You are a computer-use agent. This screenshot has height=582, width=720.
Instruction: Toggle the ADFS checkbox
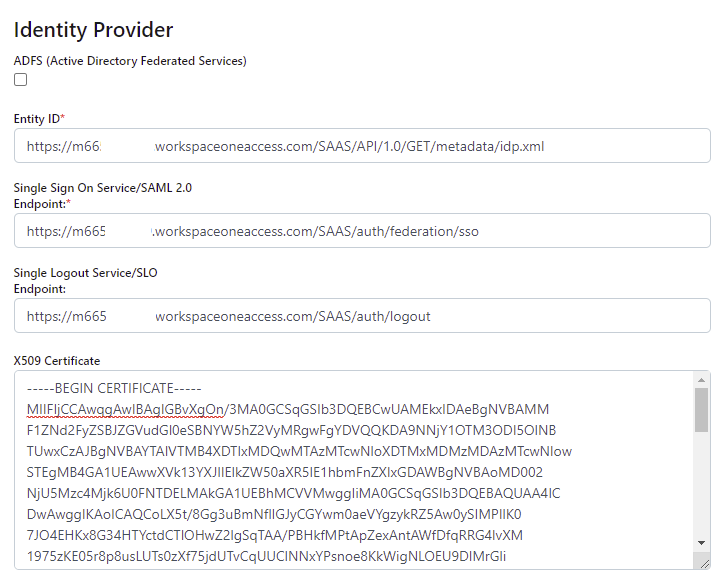pos(21,80)
